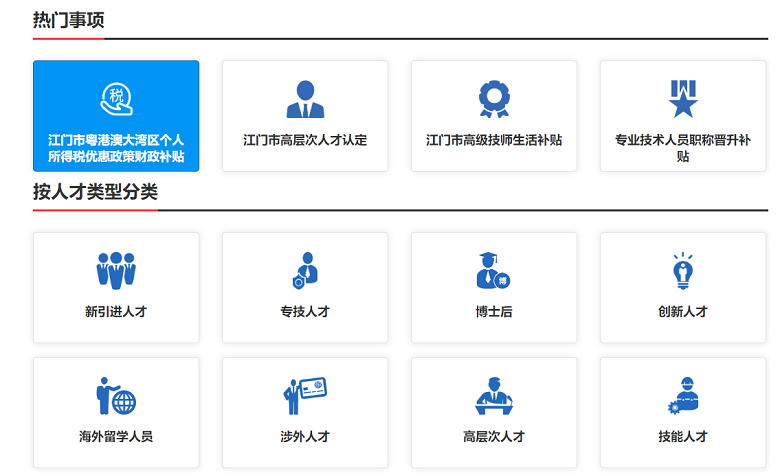Click the 热门事项 section heading
The image size is (780, 473).
tap(69, 20)
